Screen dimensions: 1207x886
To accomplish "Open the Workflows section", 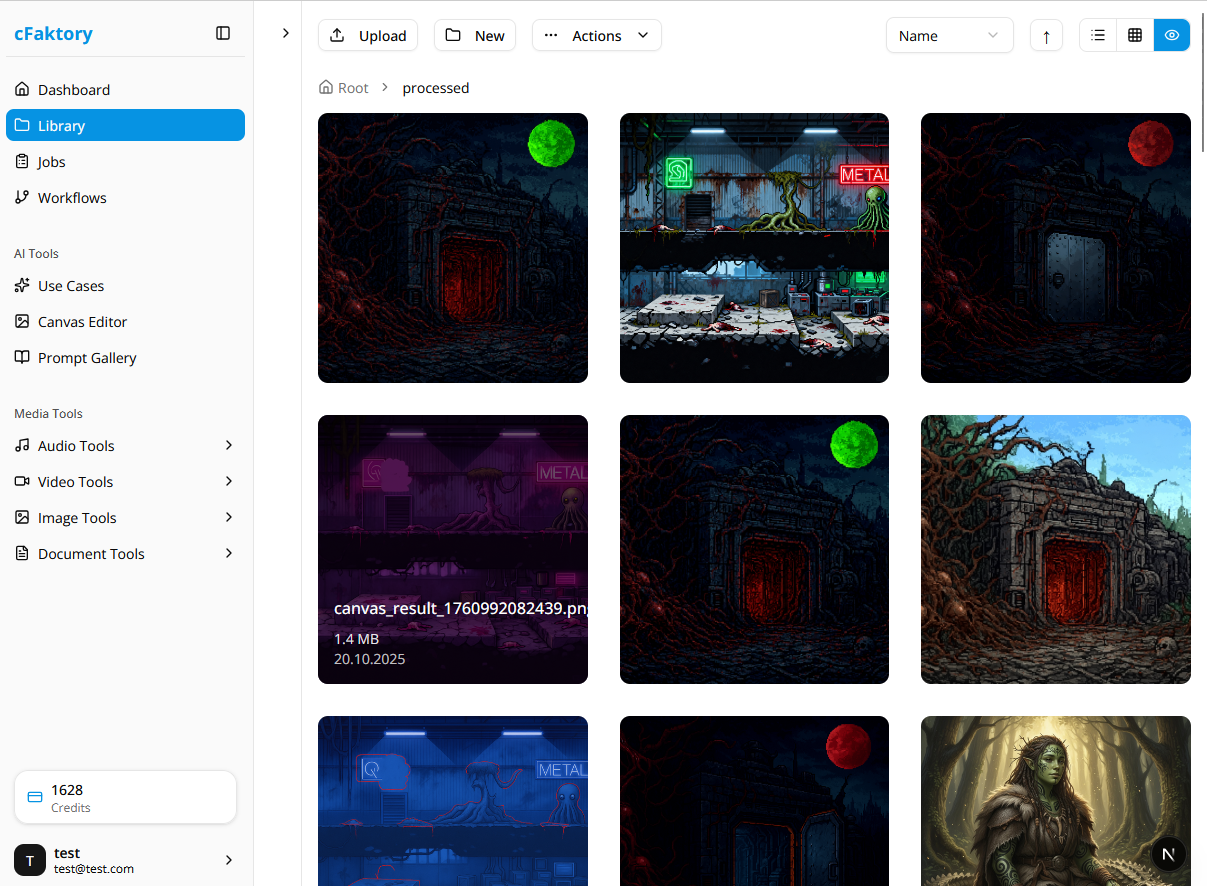I will [x=71, y=197].
